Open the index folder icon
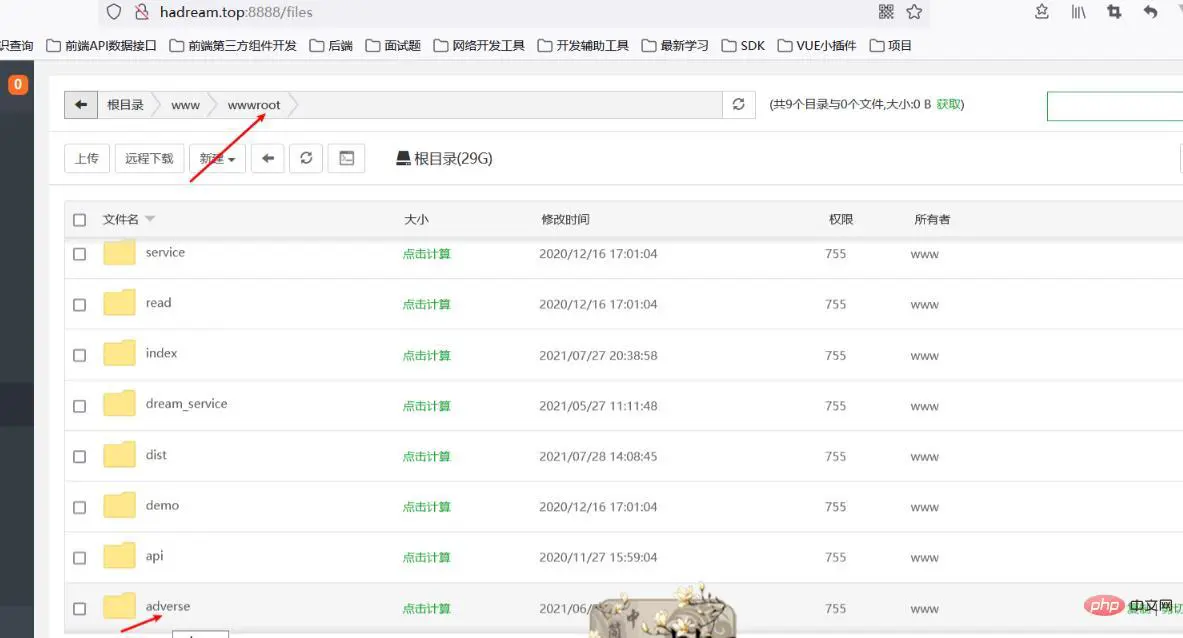1183x638 pixels. tap(119, 353)
